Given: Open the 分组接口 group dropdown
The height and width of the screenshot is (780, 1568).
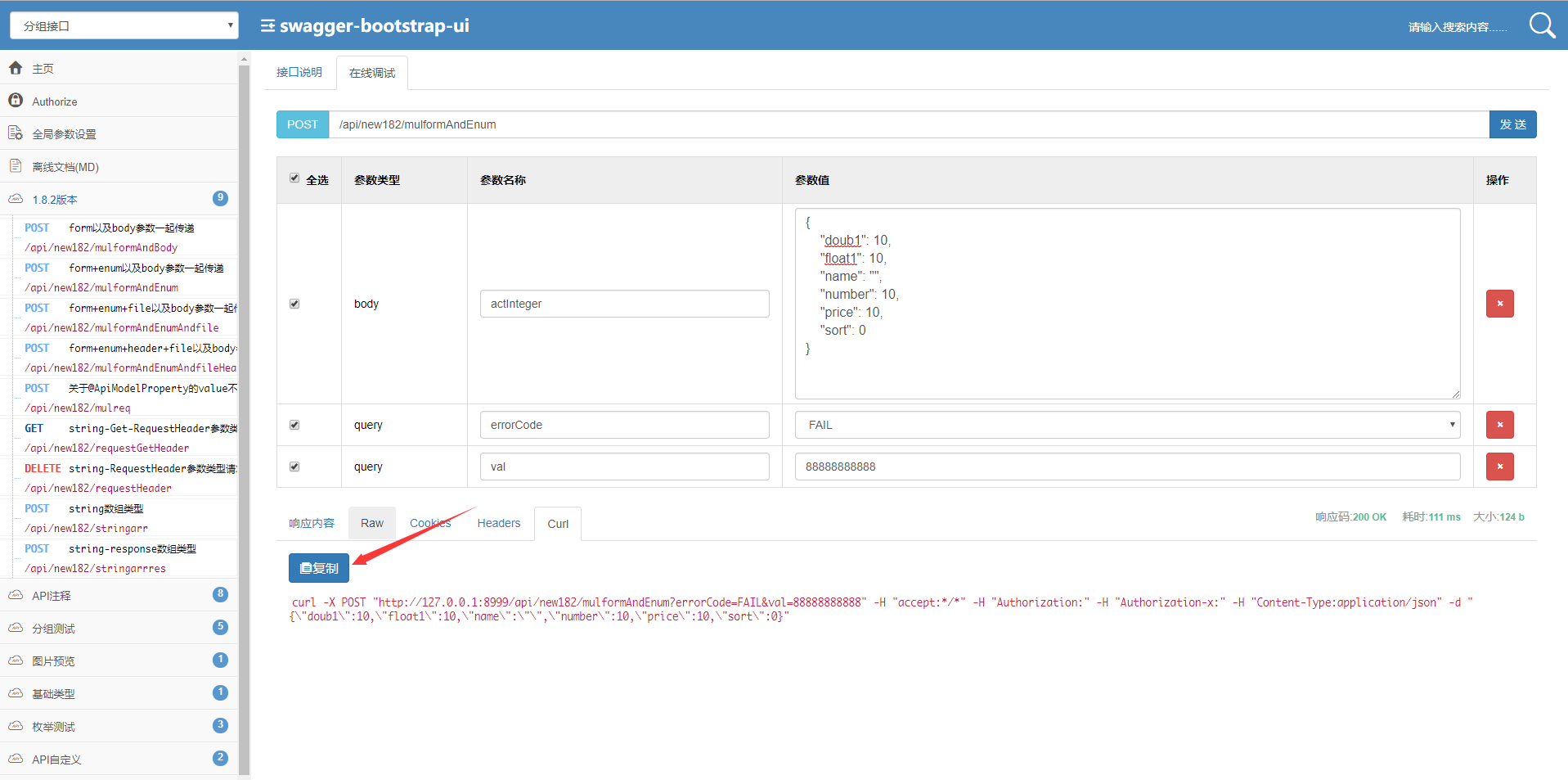Looking at the screenshot, I should pos(124,25).
